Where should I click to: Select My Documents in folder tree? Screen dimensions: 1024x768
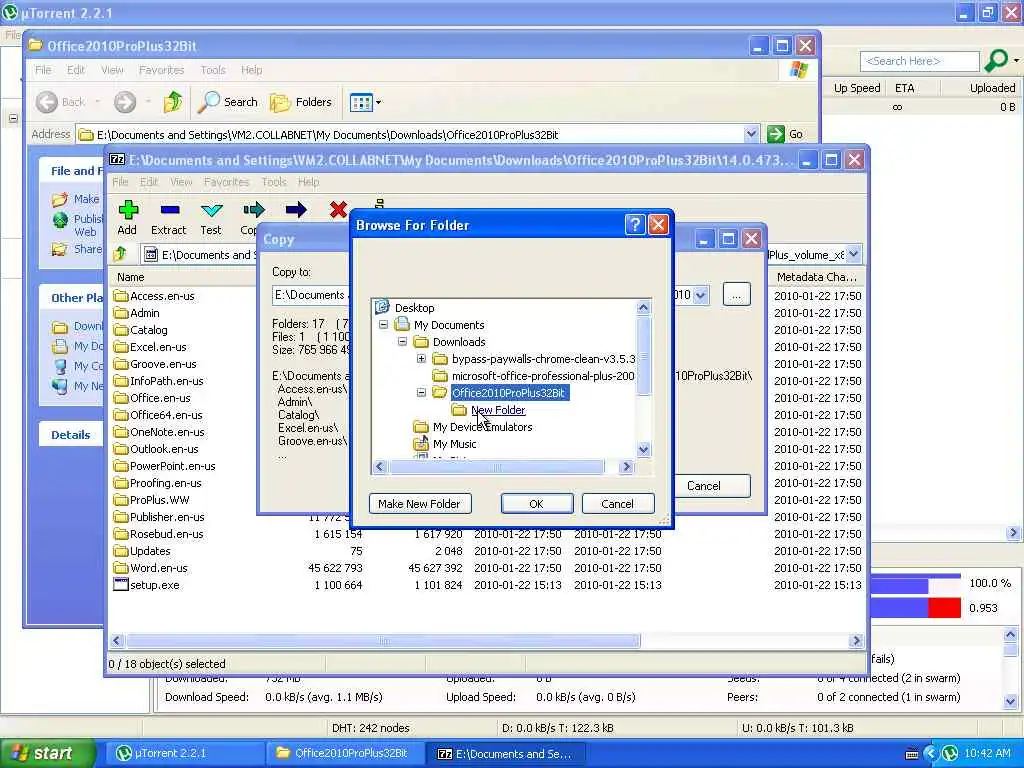[449, 325]
